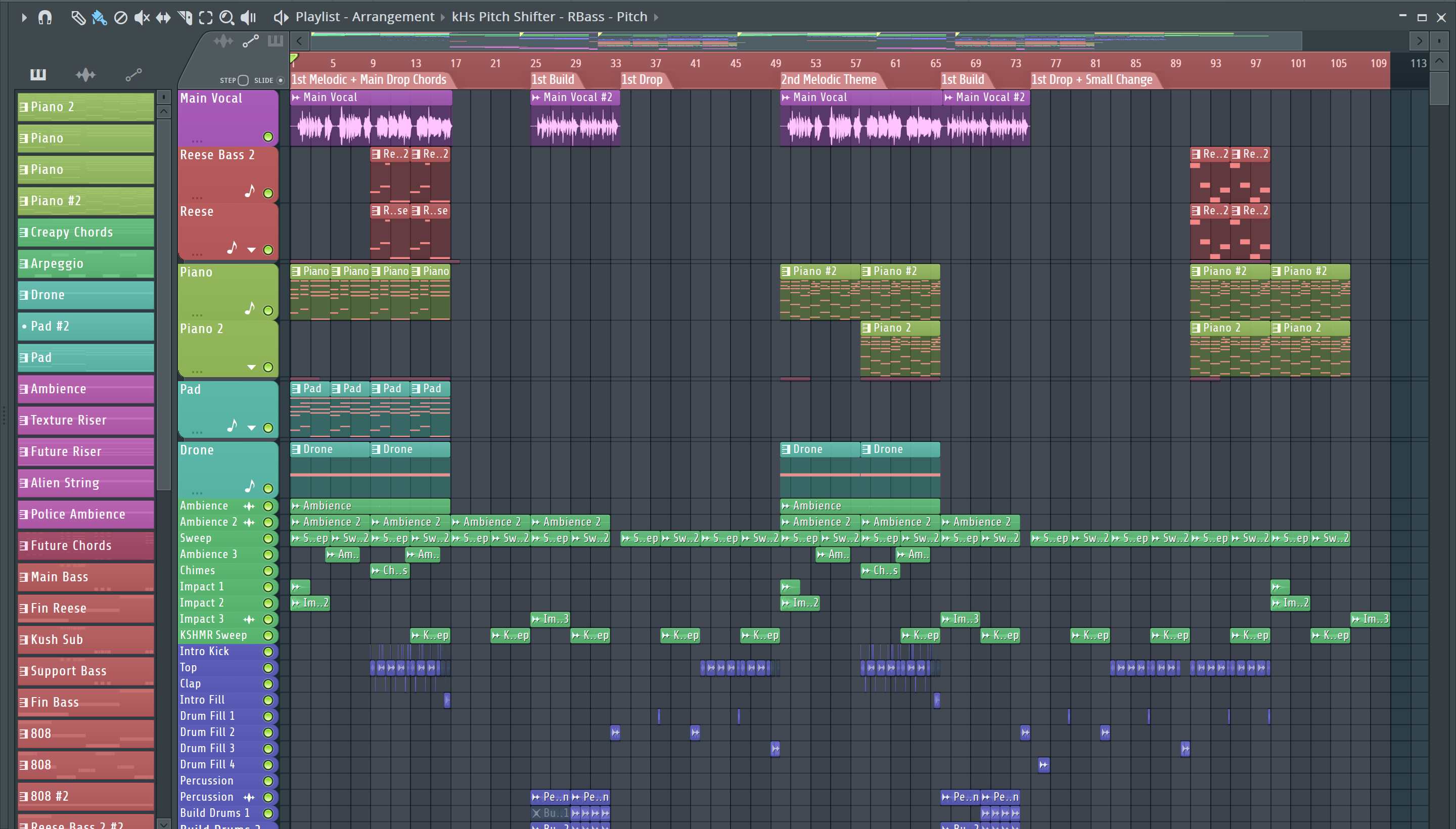This screenshot has height=829, width=1456.
Task: Click the picker panel scrollbar
Action: (x=163, y=305)
